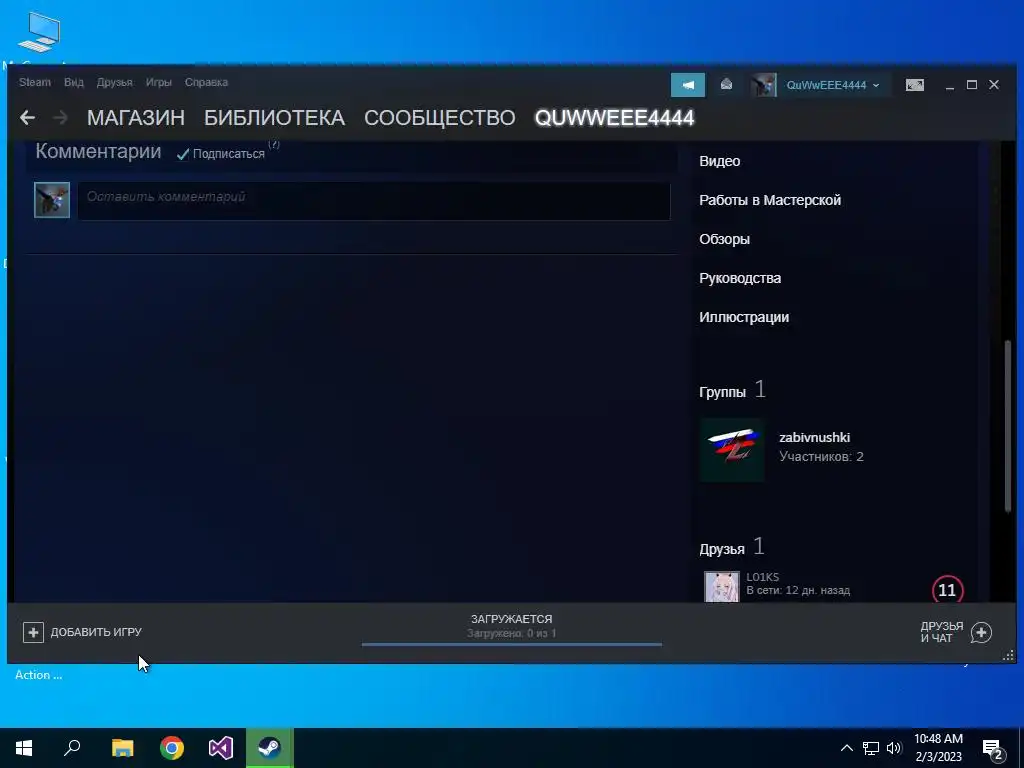
Task: Open the Друзья section link
Action: pyautogui.click(x=722, y=549)
